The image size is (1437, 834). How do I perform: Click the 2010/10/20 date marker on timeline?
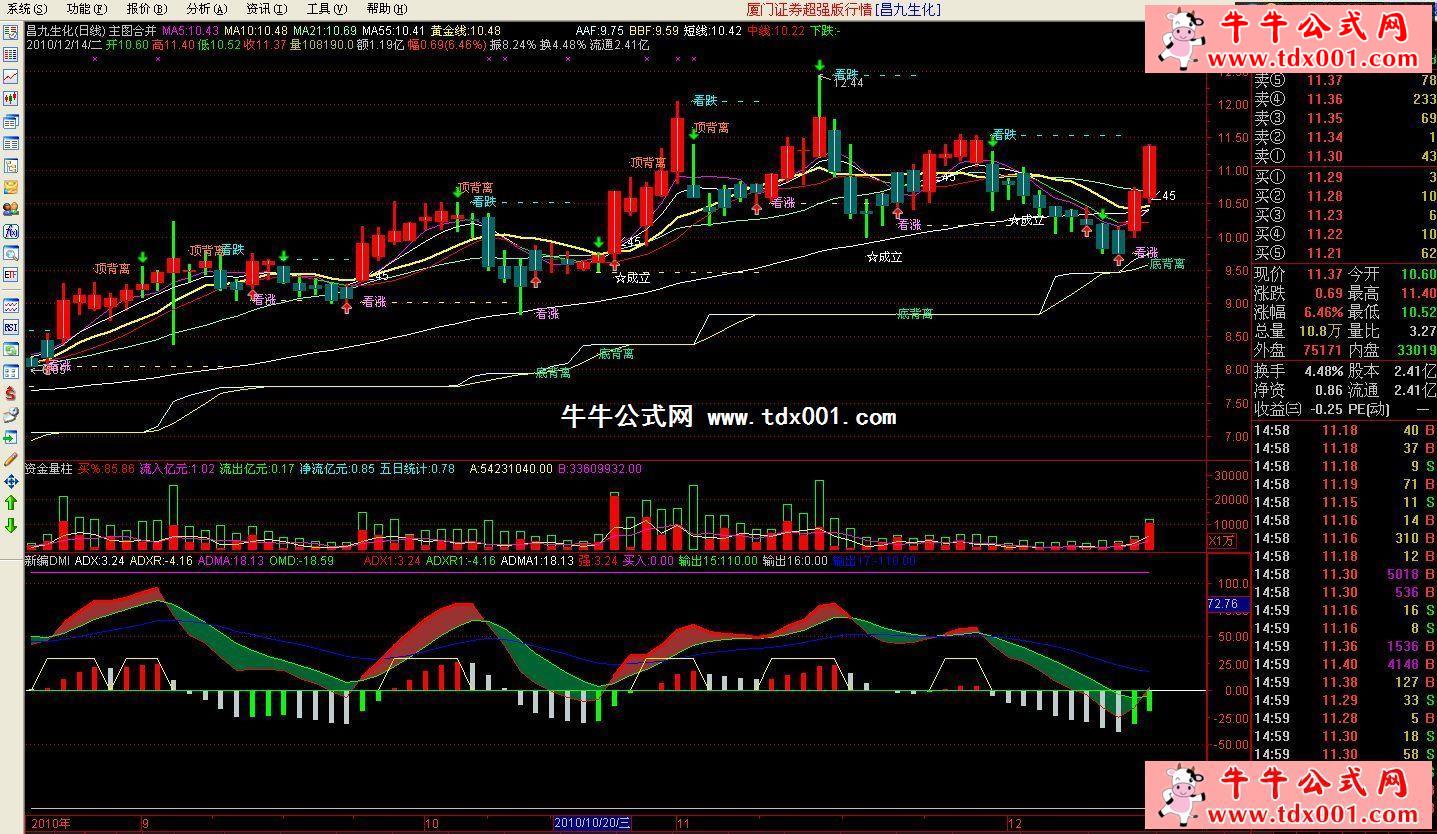[x=593, y=823]
